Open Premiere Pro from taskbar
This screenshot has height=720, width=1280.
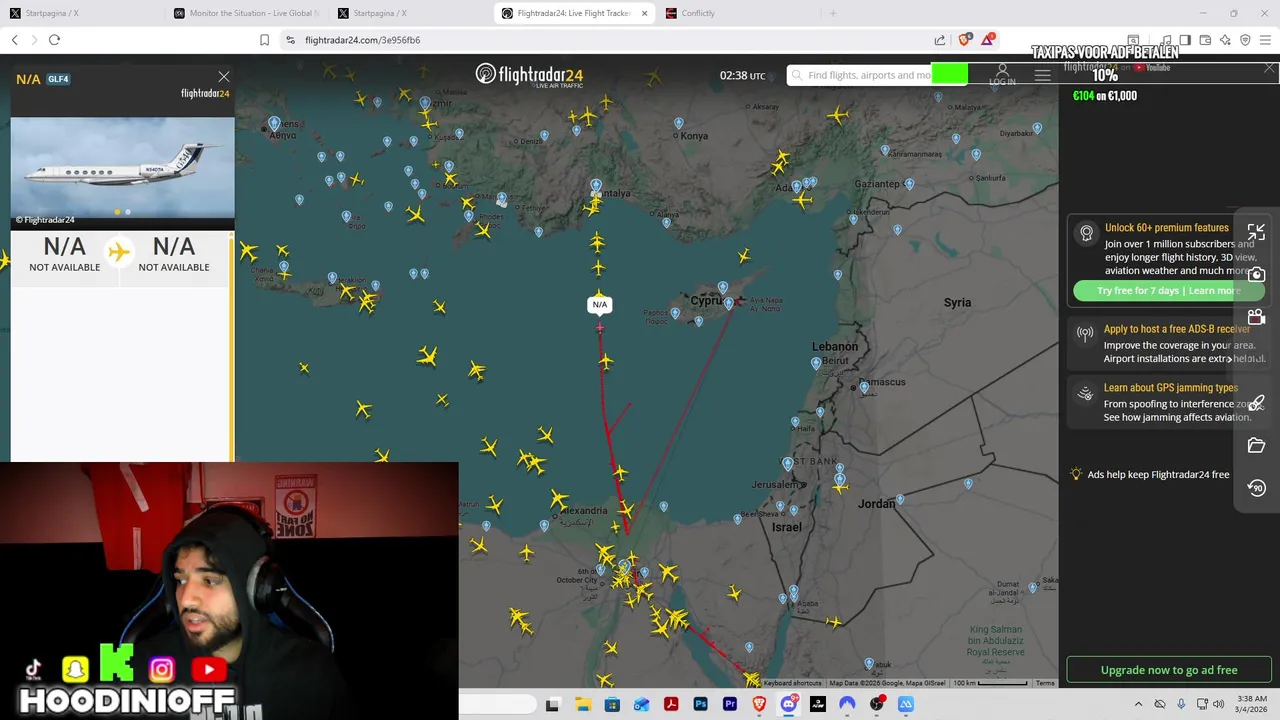pos(730,704)
